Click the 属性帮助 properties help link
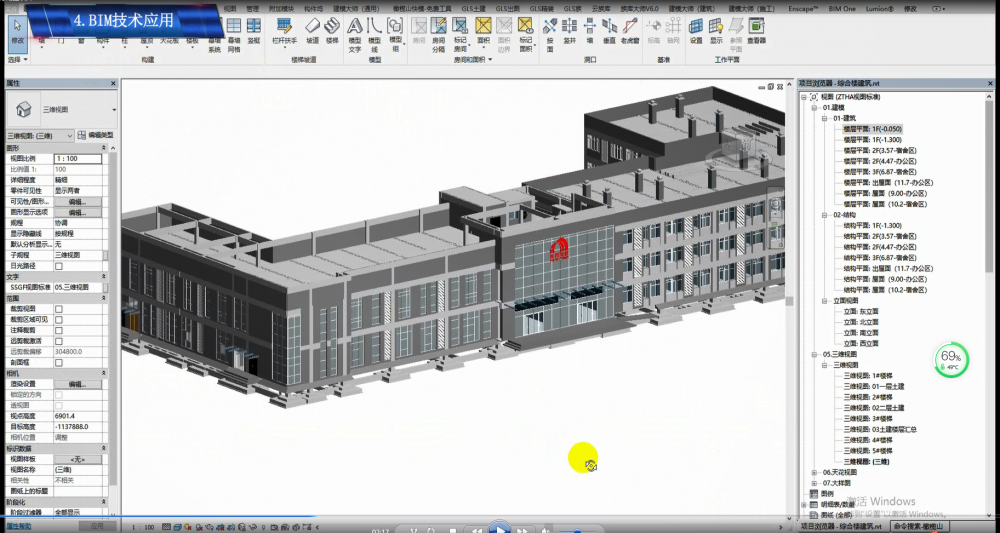 (18, 525)
